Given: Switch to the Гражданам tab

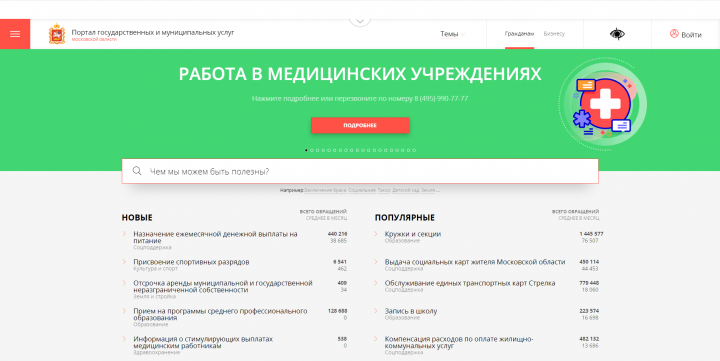Looking at the screenshot, I should click(x=519, y=34).
